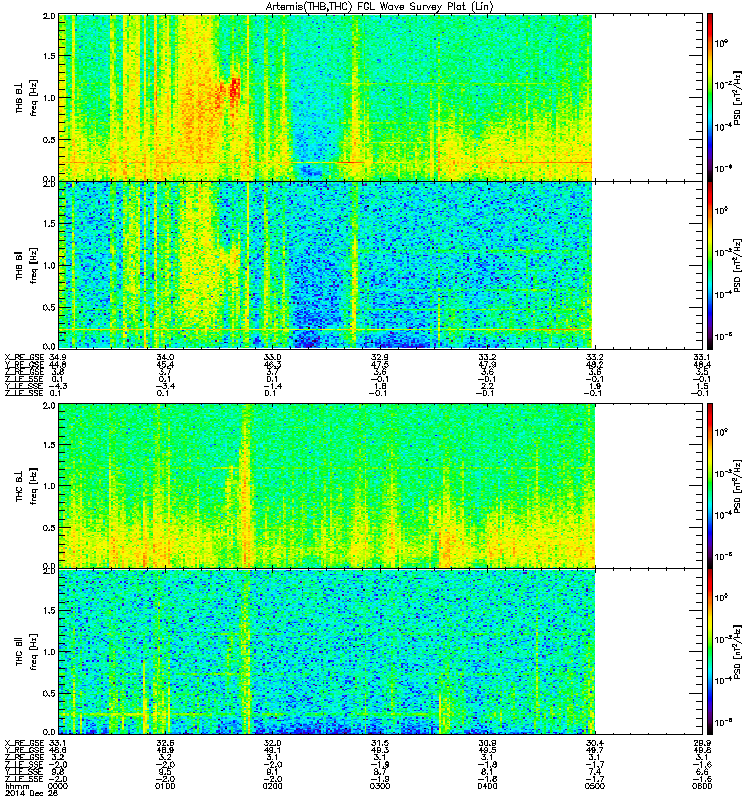
Task: Click the PSD [nT²/Hz] label of the top color bar
Action: 738,97
